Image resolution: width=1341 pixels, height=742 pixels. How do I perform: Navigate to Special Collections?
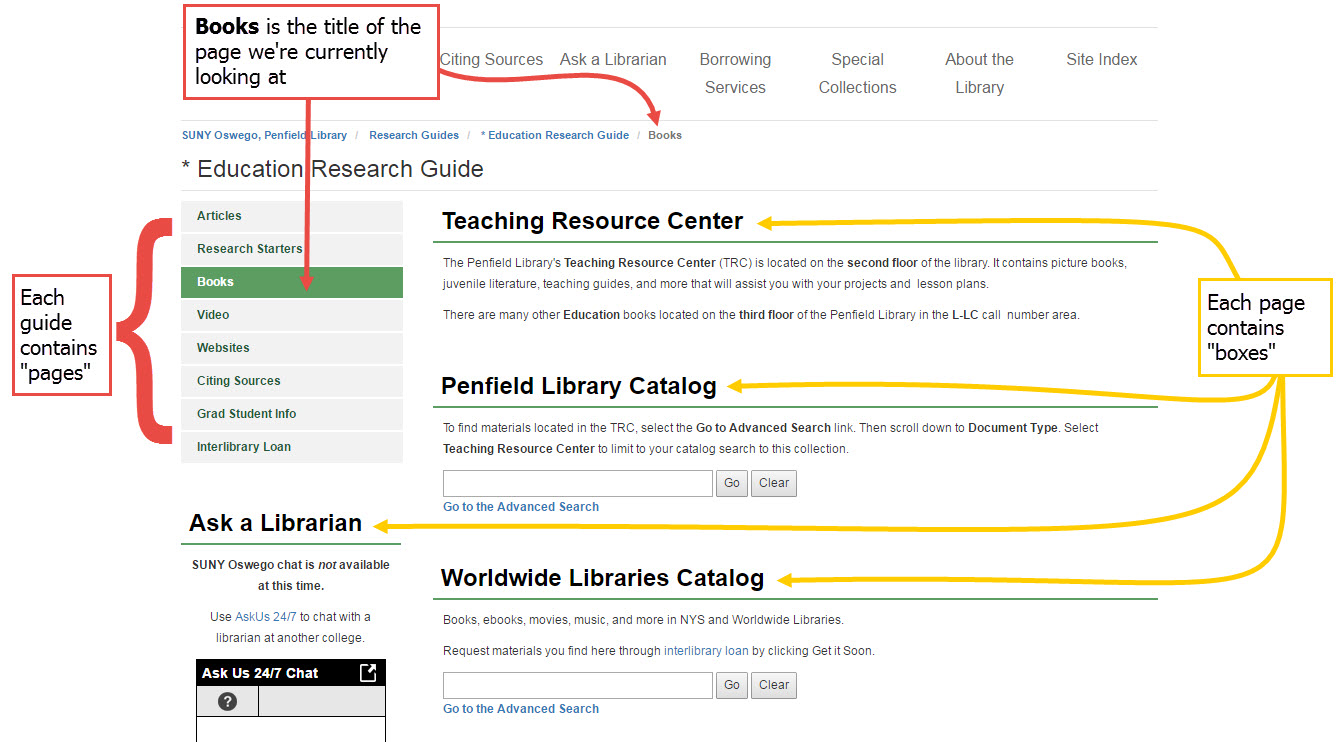(857, 73)
